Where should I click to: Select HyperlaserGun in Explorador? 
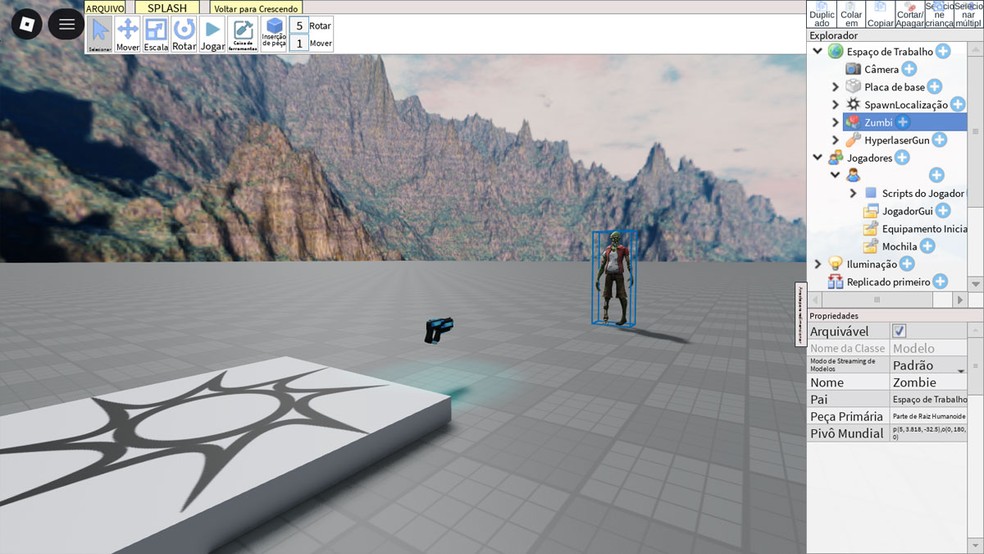(x=897, y=140)
